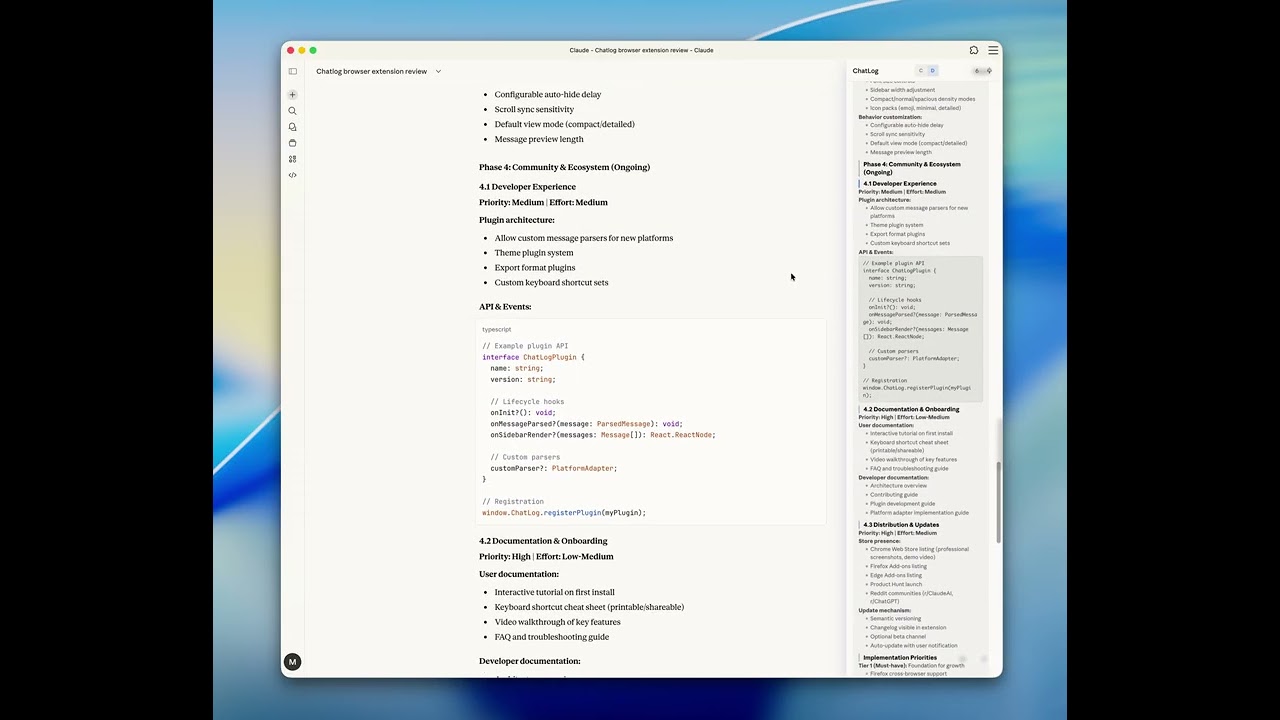Open the hamburger menu in title bar

[993, 50]
